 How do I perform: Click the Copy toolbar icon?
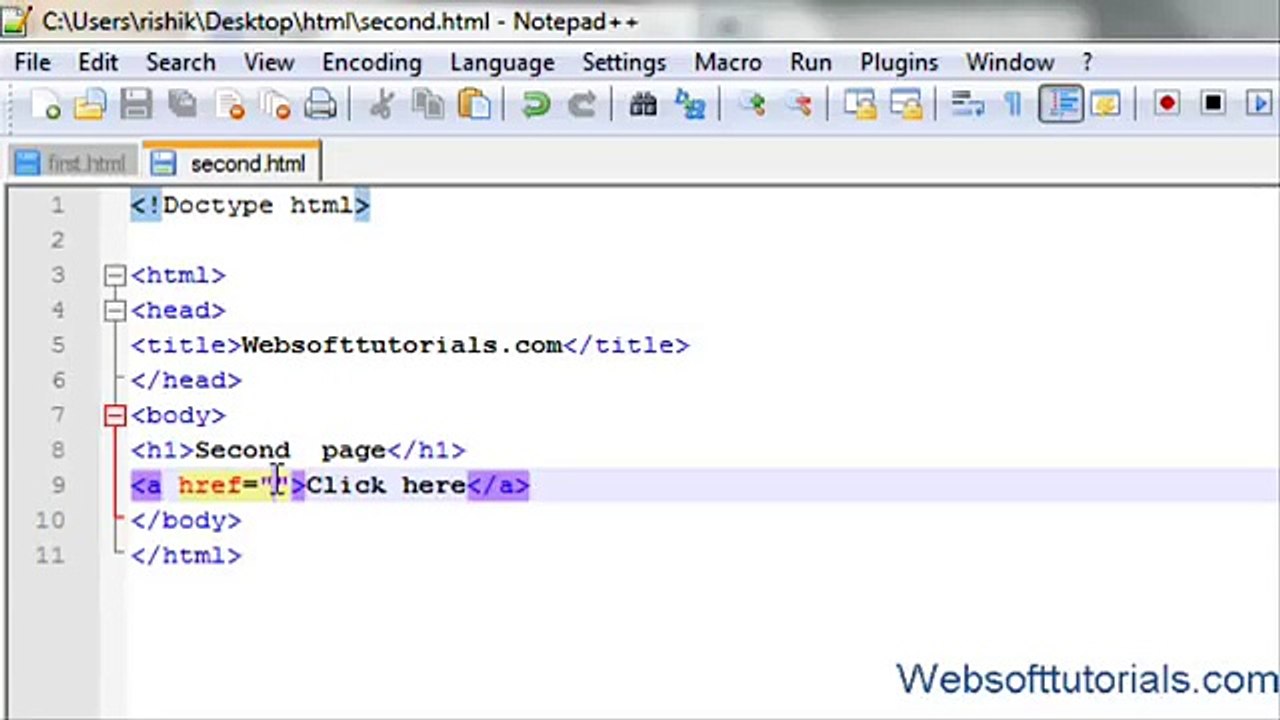pos(429,104)
